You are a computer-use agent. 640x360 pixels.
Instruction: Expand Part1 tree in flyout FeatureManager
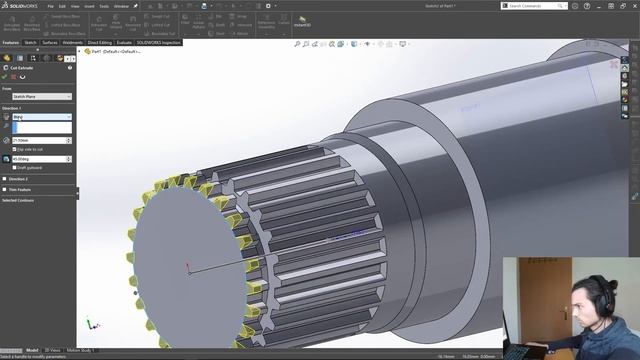[x=80, y=51]
